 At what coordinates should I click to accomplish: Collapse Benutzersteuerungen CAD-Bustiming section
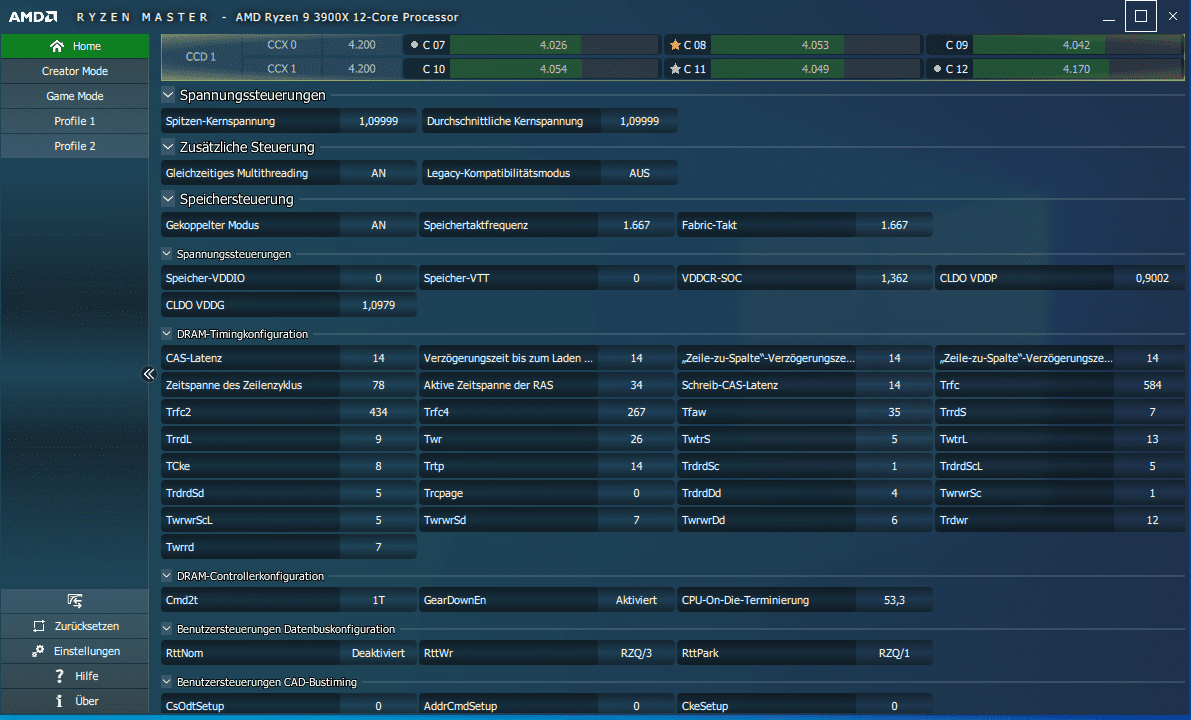166,682
